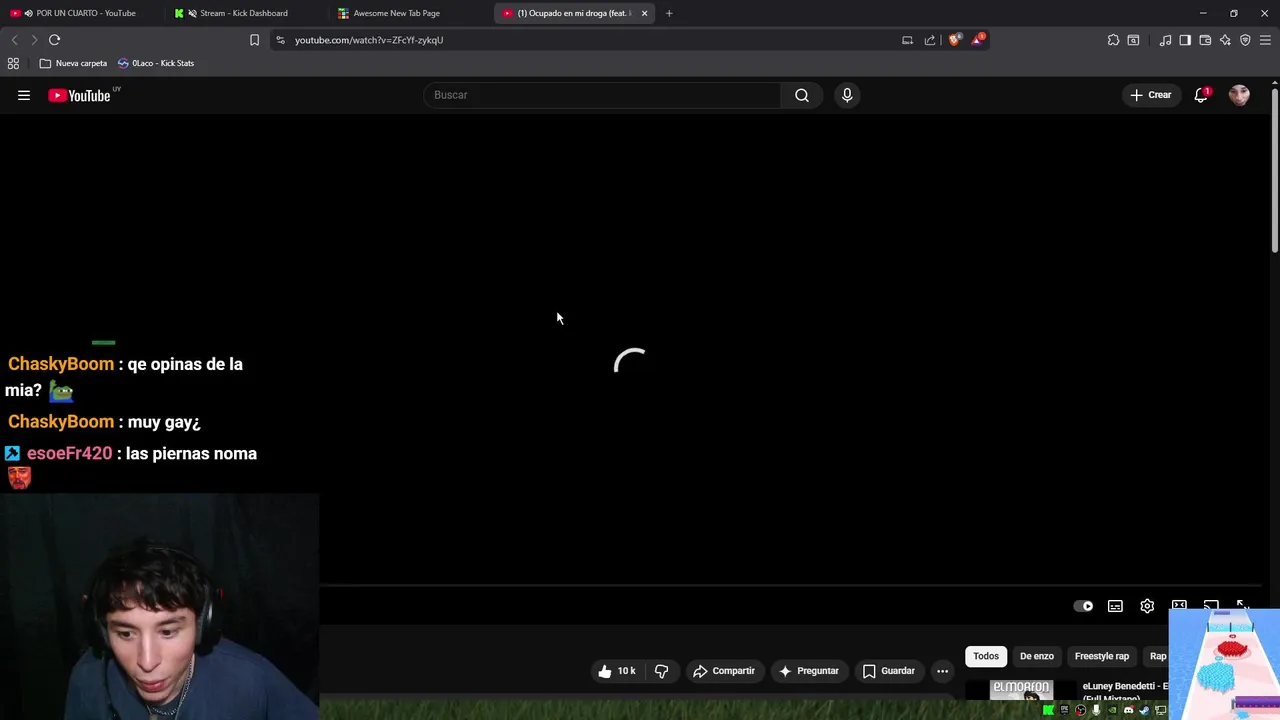Screen dimensions: 1280x720
Task: Open Brave VPN shield icon
Action: [x=1245, y=40]
